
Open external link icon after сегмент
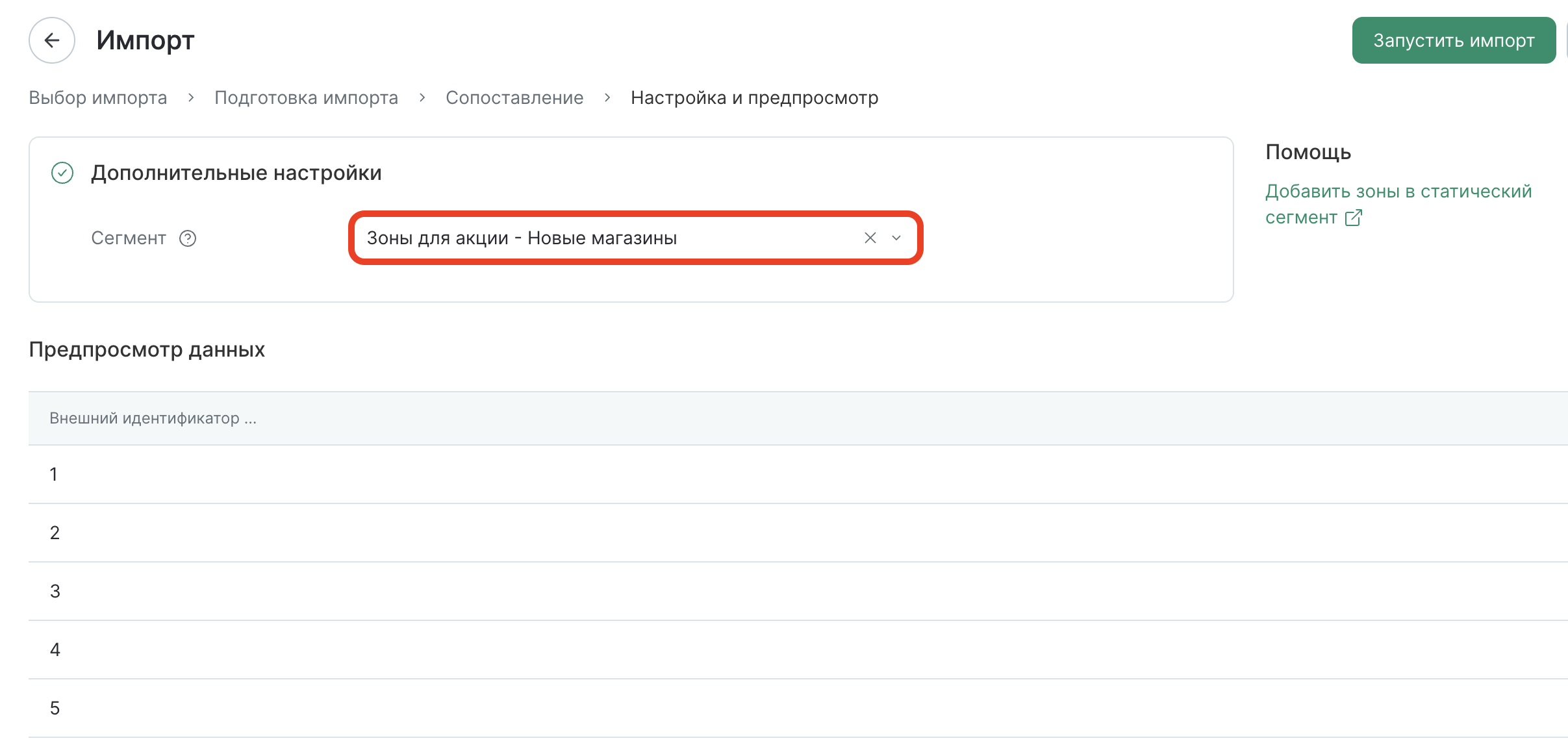click(x=1353, y=218)
